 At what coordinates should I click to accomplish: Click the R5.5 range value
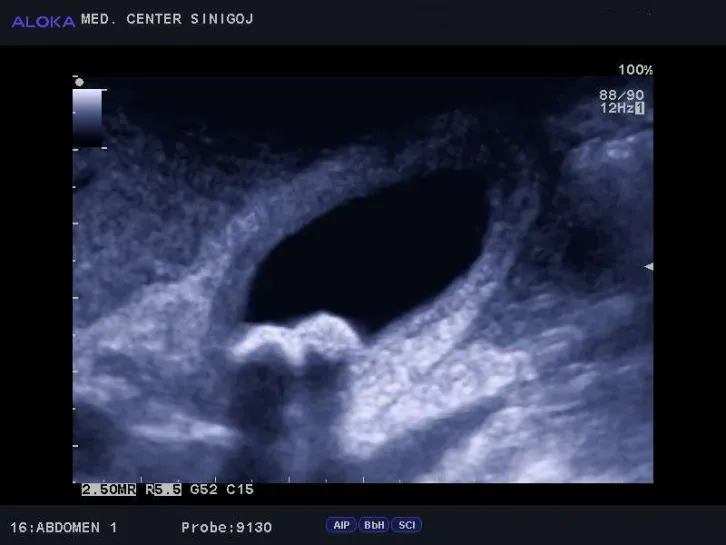pyautogui.click(x=163, y=489)
